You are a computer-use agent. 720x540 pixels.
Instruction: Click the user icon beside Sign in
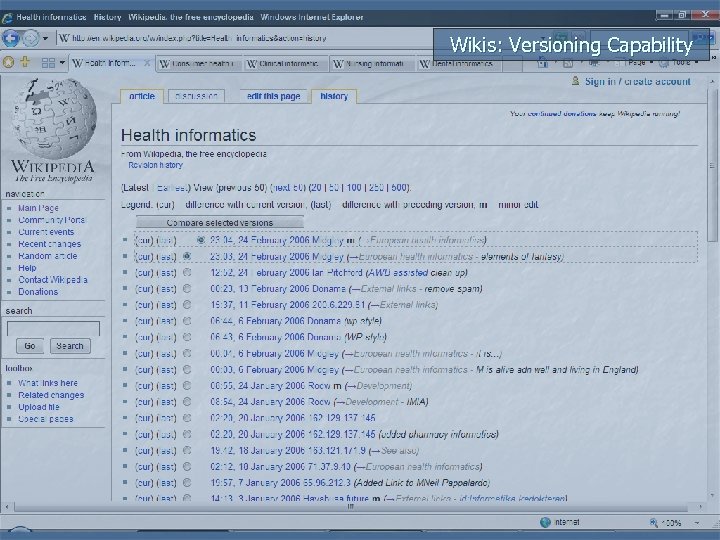(575, 81)
